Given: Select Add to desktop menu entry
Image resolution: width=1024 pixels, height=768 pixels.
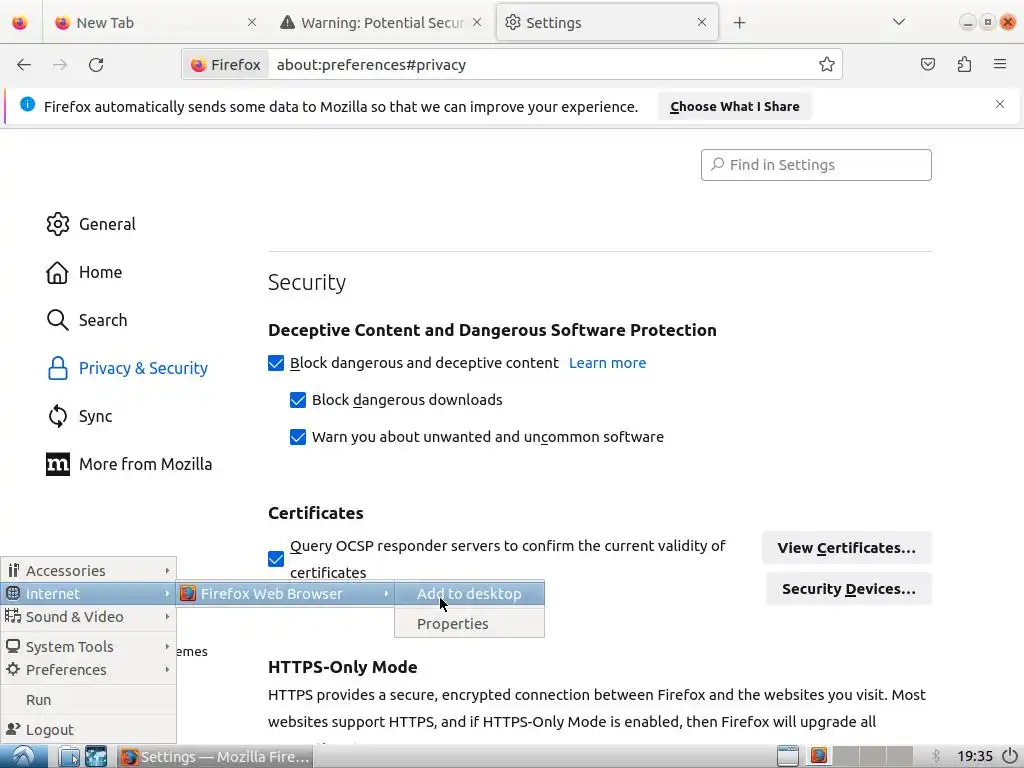Looking at the screenshot, I should pos(469,594).
